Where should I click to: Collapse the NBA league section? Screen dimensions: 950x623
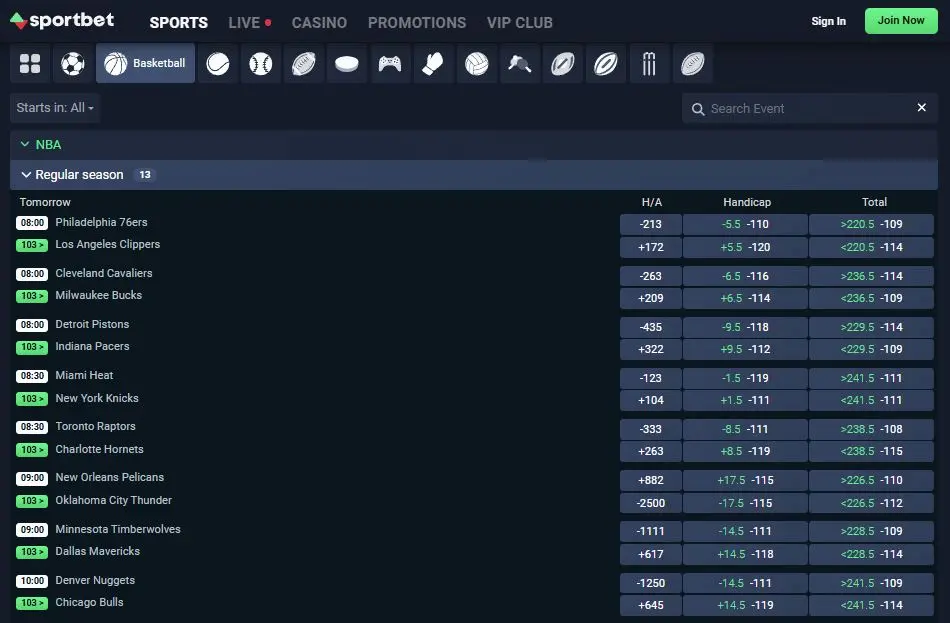tap(24, 144)
